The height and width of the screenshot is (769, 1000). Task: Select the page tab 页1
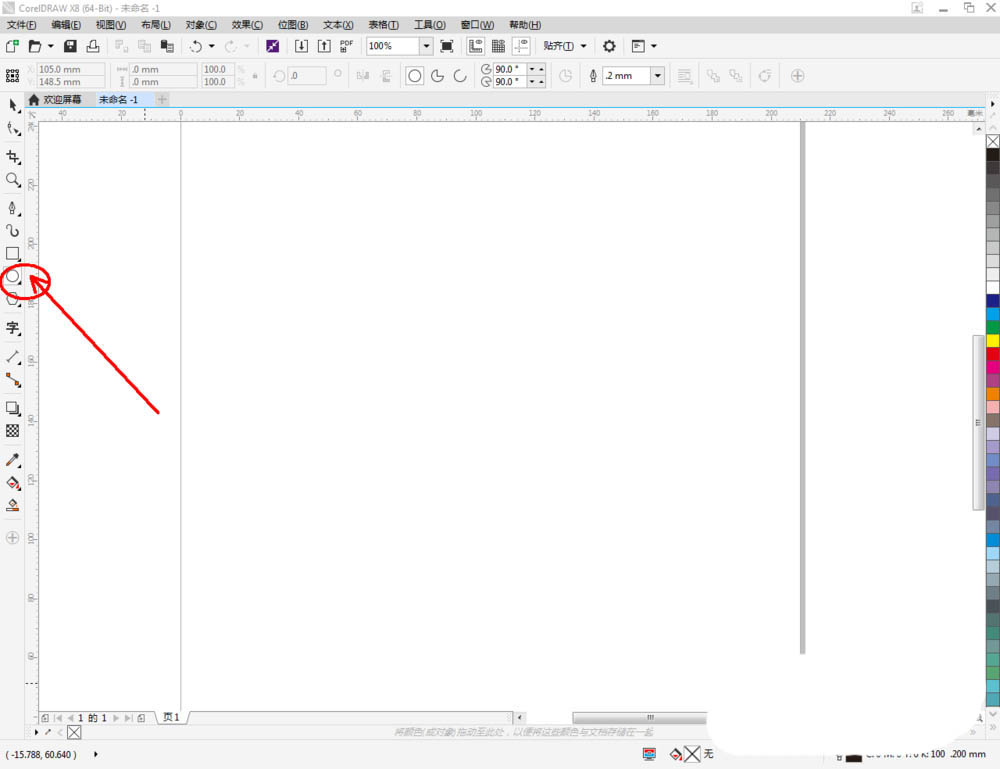point(172,717)
